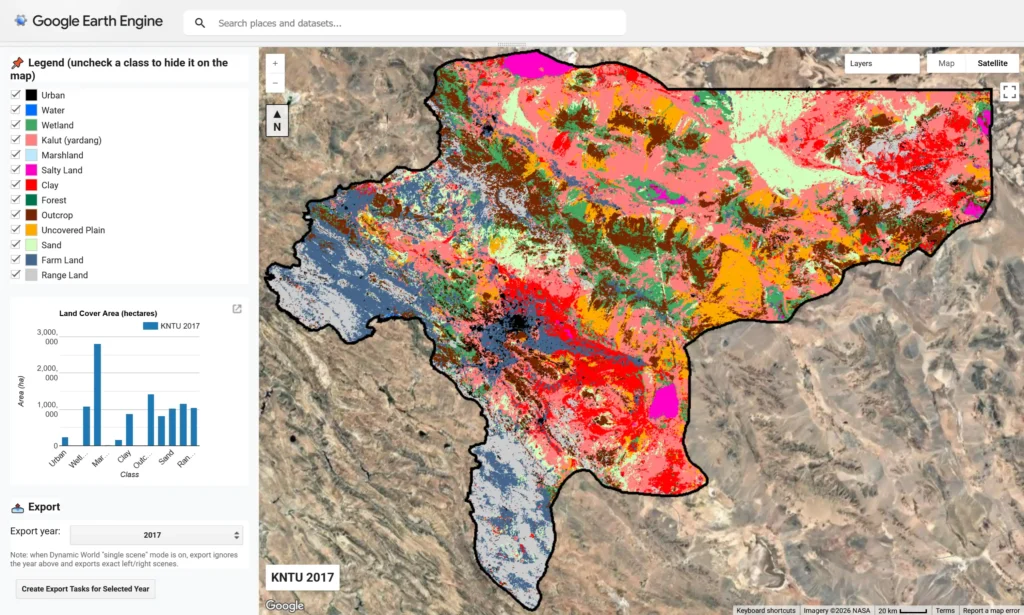Toggle fullscreen map view
The height and width of the screenshot is (615, 1024).
pyautogui.click(x=1009, y=92)
